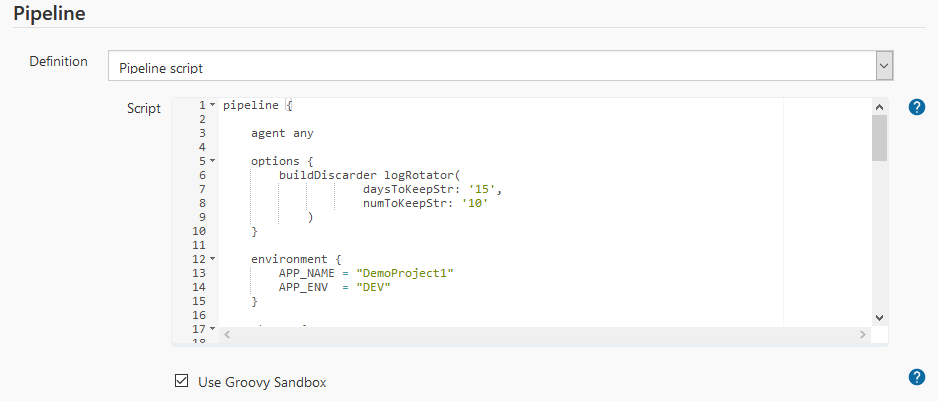
Task: Place cursor on the 'agent any' line
Action: point(283,133)
